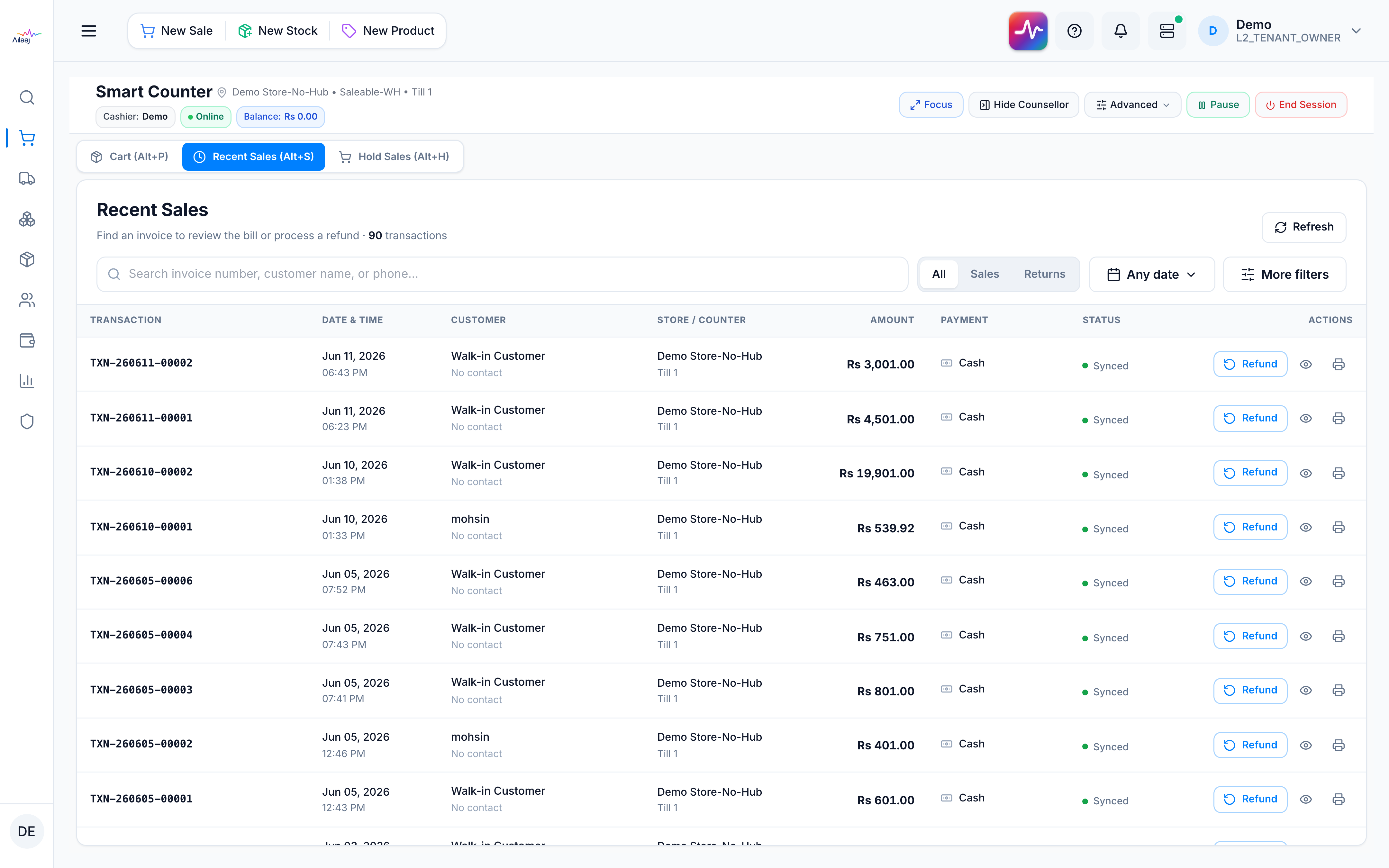
Task: Open More filters panel
Action: pos(1285,275)
